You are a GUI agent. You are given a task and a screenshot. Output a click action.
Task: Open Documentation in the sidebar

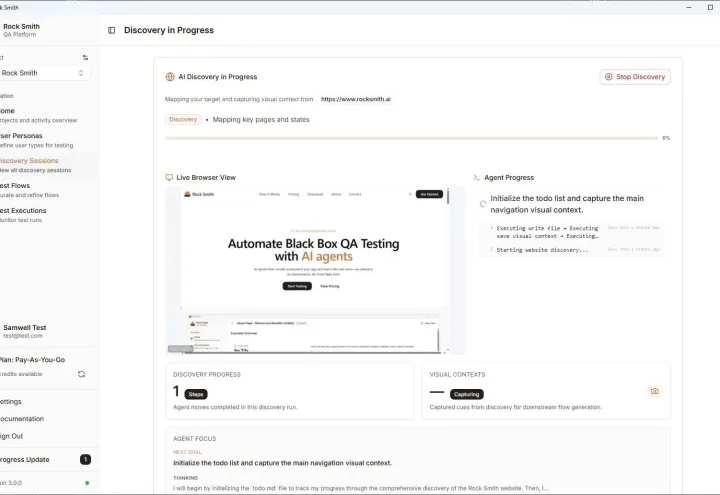pyautogui.click(x=22, y=419)
